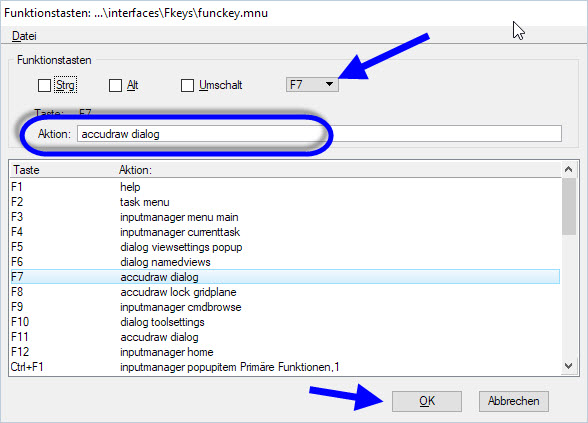The image size is (588, 423).
Task: Click the list scroll up arrow
Action: pyautogui.click(x=568, y=170)
